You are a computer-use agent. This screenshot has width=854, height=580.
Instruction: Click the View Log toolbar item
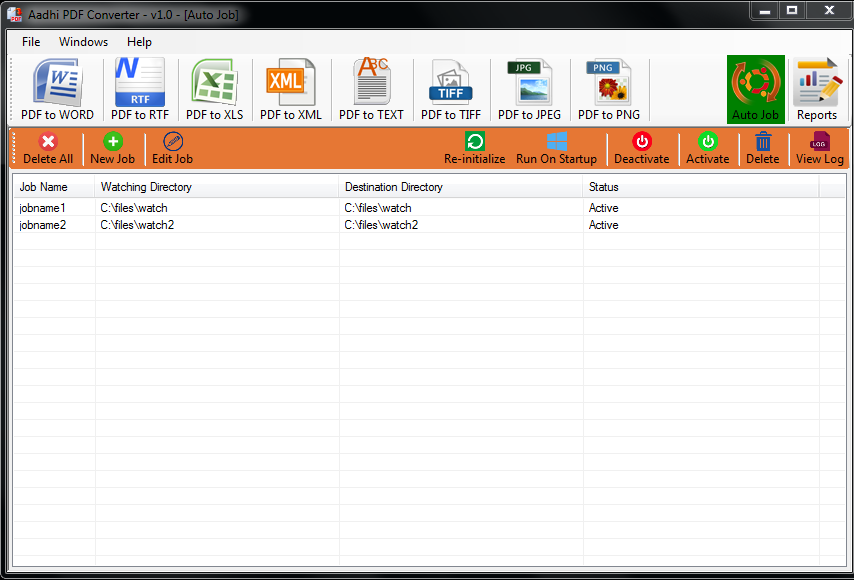click(x=819, y=148)
